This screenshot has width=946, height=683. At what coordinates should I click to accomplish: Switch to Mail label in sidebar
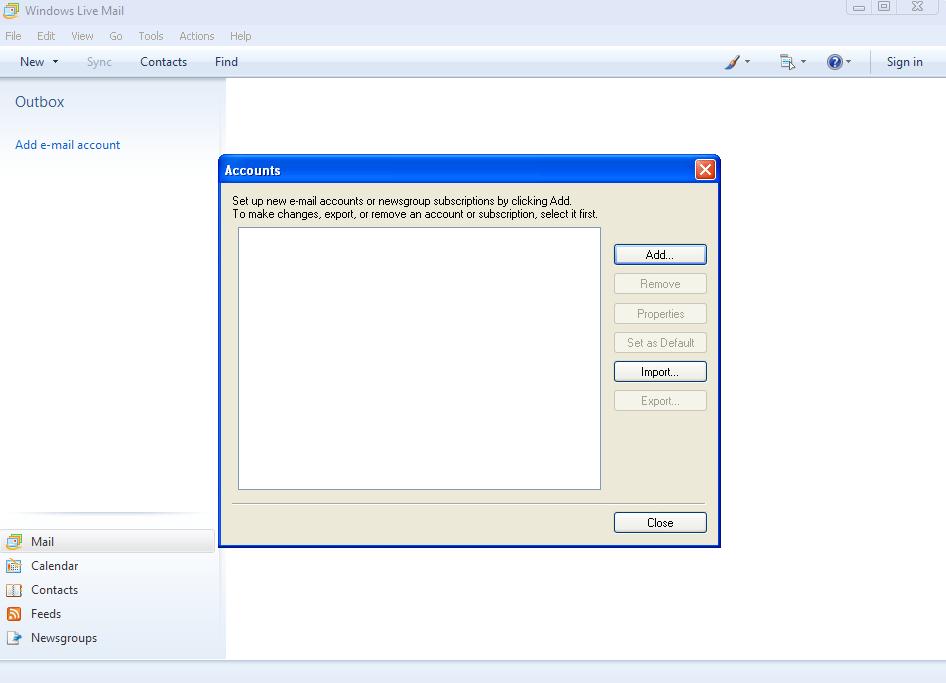(42, 542)
